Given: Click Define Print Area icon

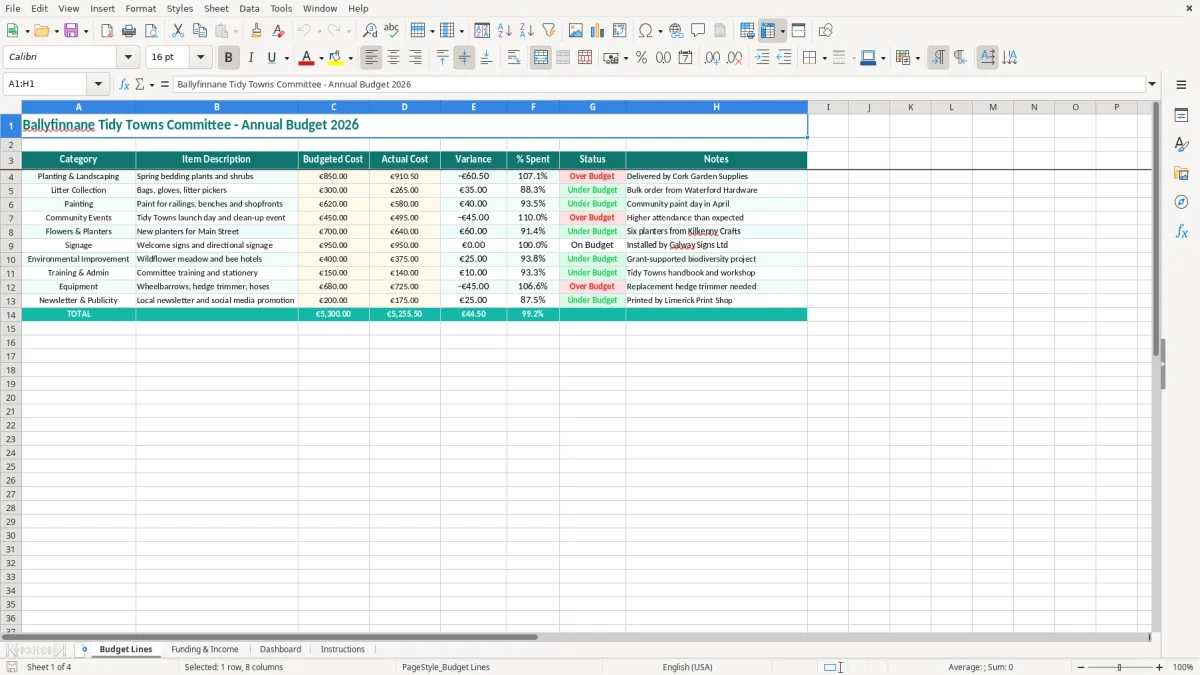Looking at the screenshot, I should pos(747,31).
